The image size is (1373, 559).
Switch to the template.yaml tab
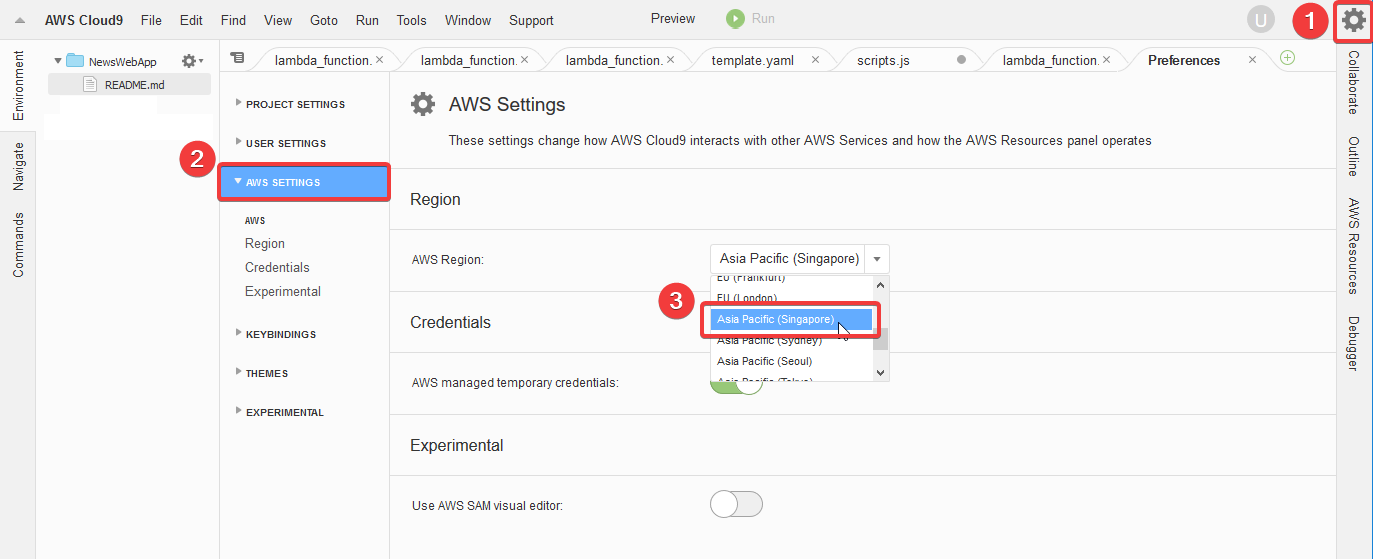pos(753,60)
